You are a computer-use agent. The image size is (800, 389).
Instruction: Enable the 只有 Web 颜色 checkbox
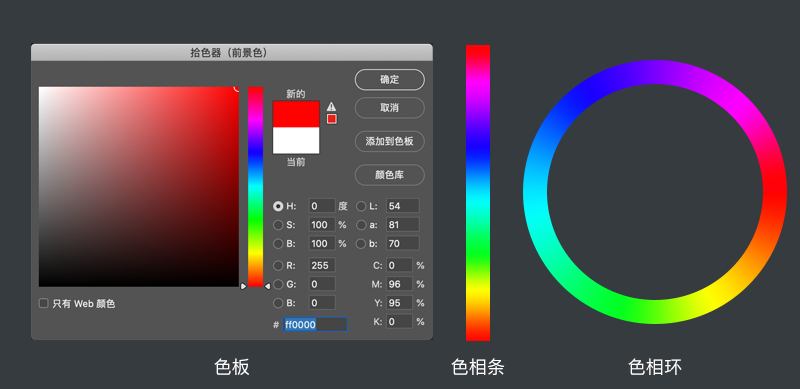tap(44, 303)
